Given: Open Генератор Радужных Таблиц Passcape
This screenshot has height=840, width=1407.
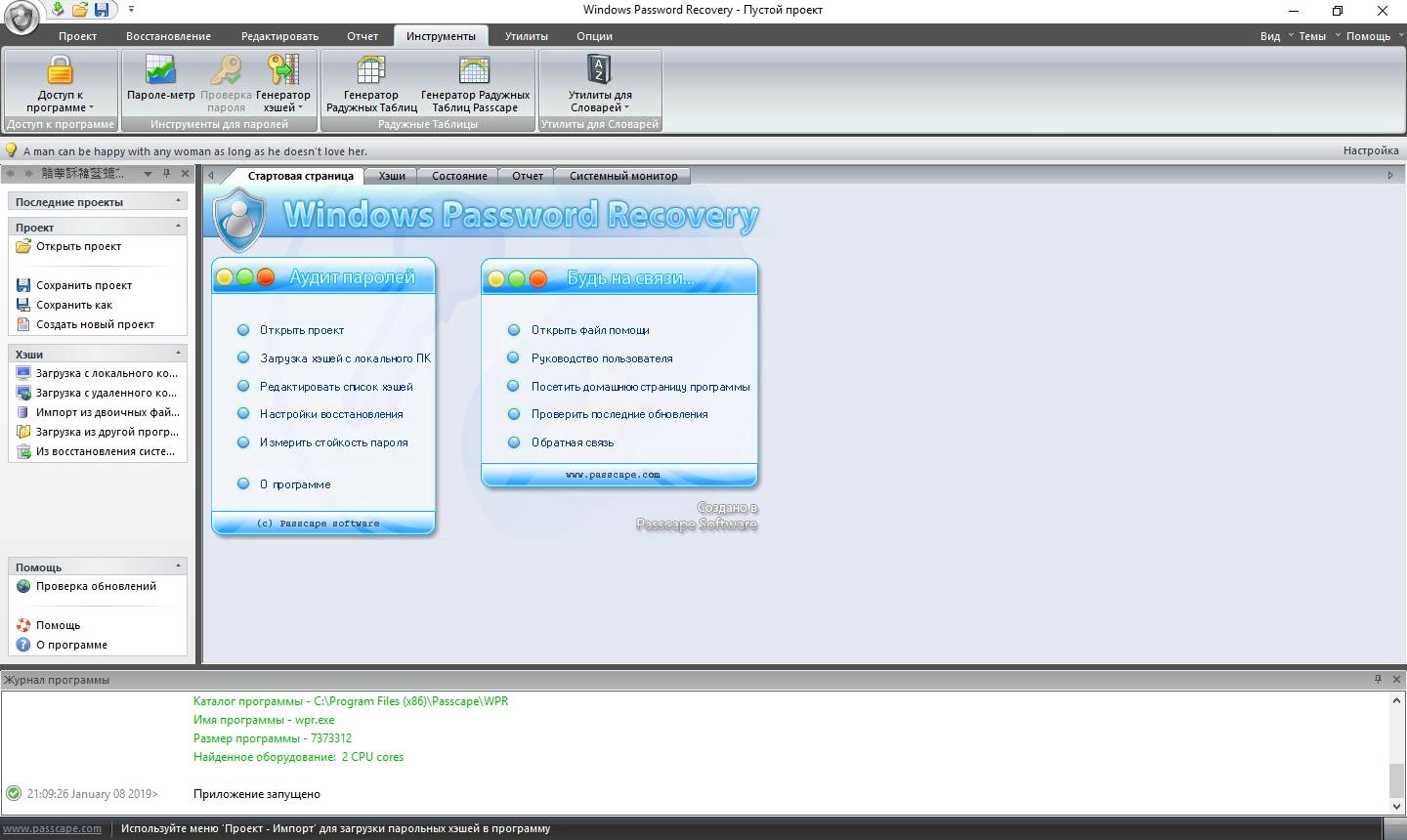Looking at the screenshot, I should 475,84.
